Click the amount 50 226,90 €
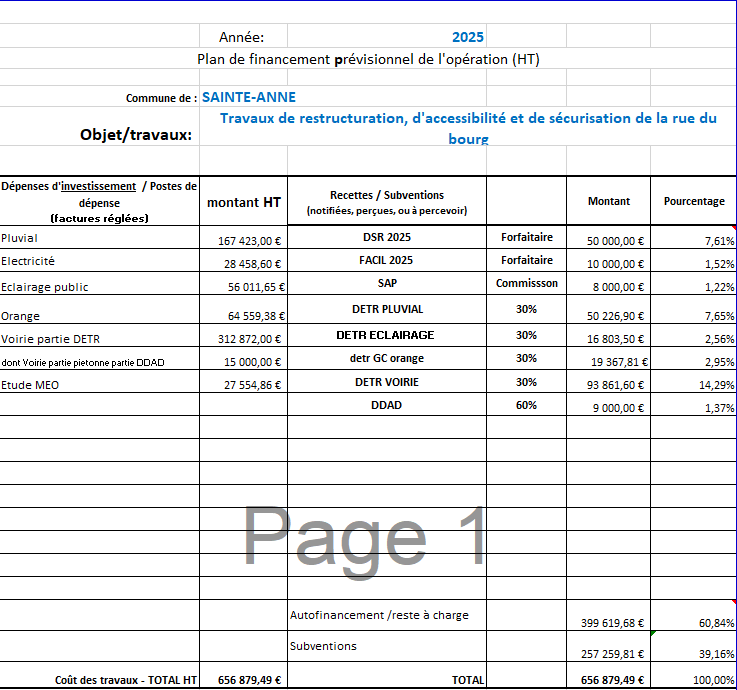Image resolution: width=737 pixels, height=690 pixels. [x=615, y=316]
